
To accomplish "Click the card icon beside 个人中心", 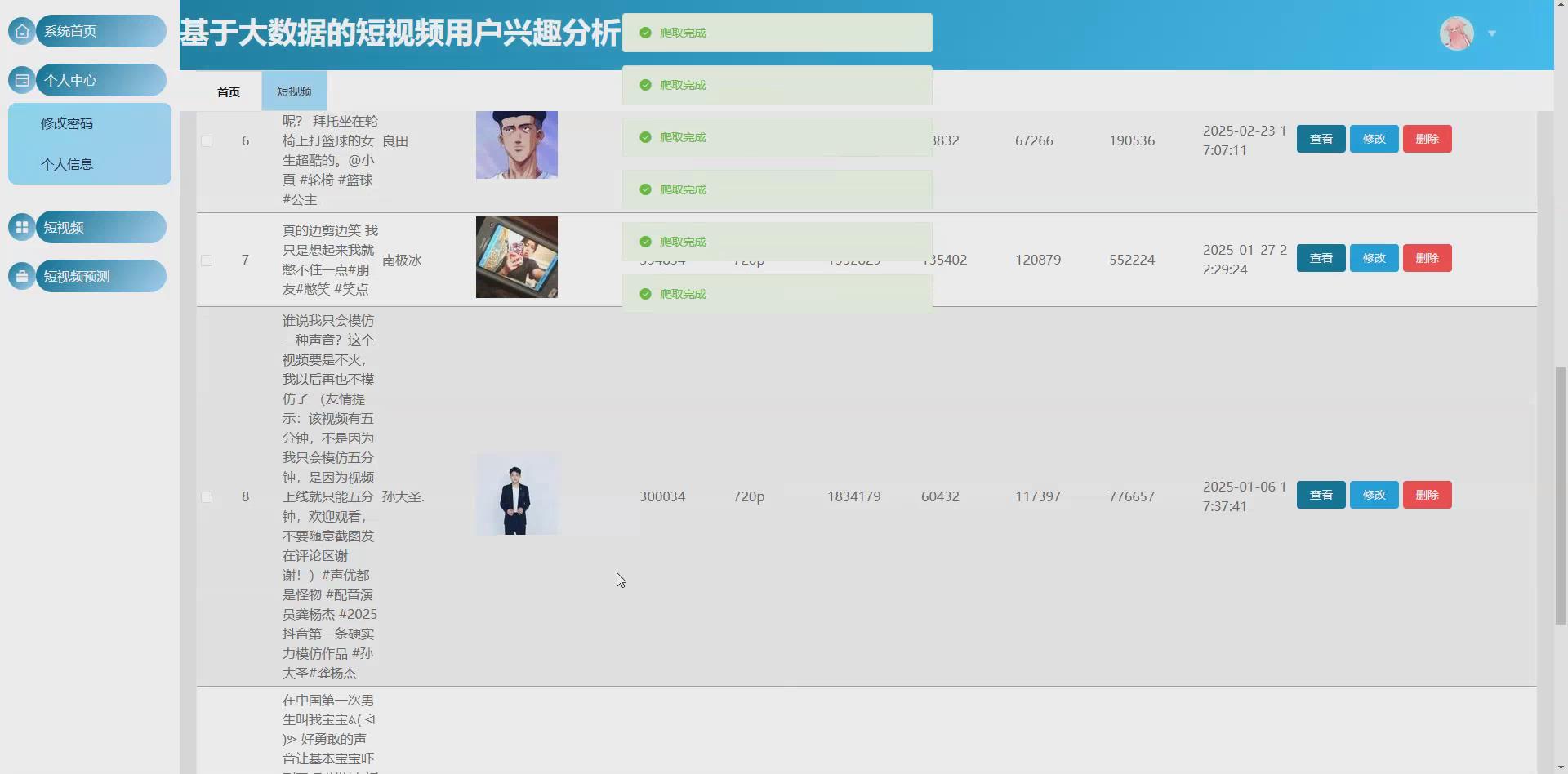I will click(x=22, y=80).
